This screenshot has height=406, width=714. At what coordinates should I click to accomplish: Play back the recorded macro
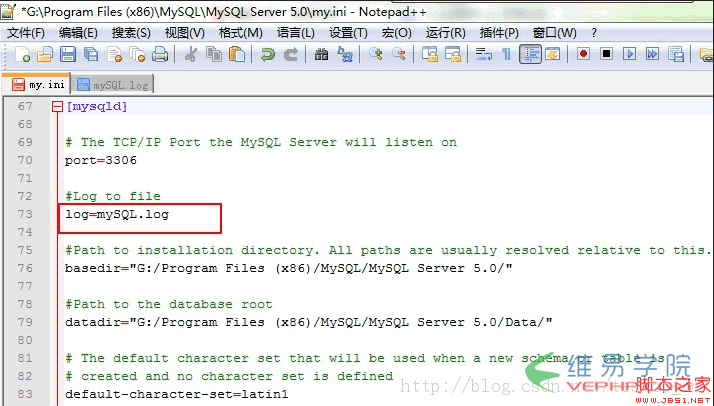630,54
